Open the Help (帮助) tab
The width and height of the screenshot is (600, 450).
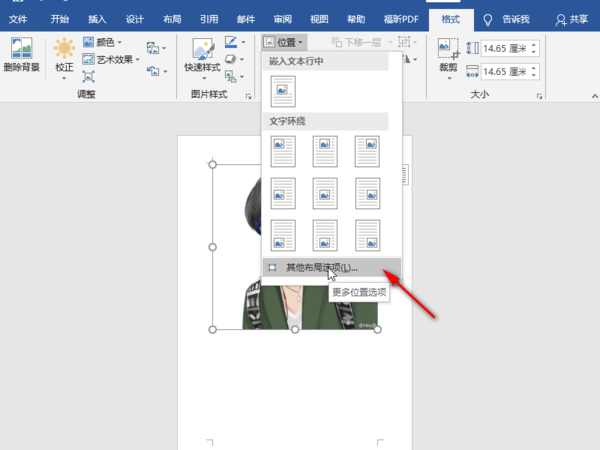[356, 19]
